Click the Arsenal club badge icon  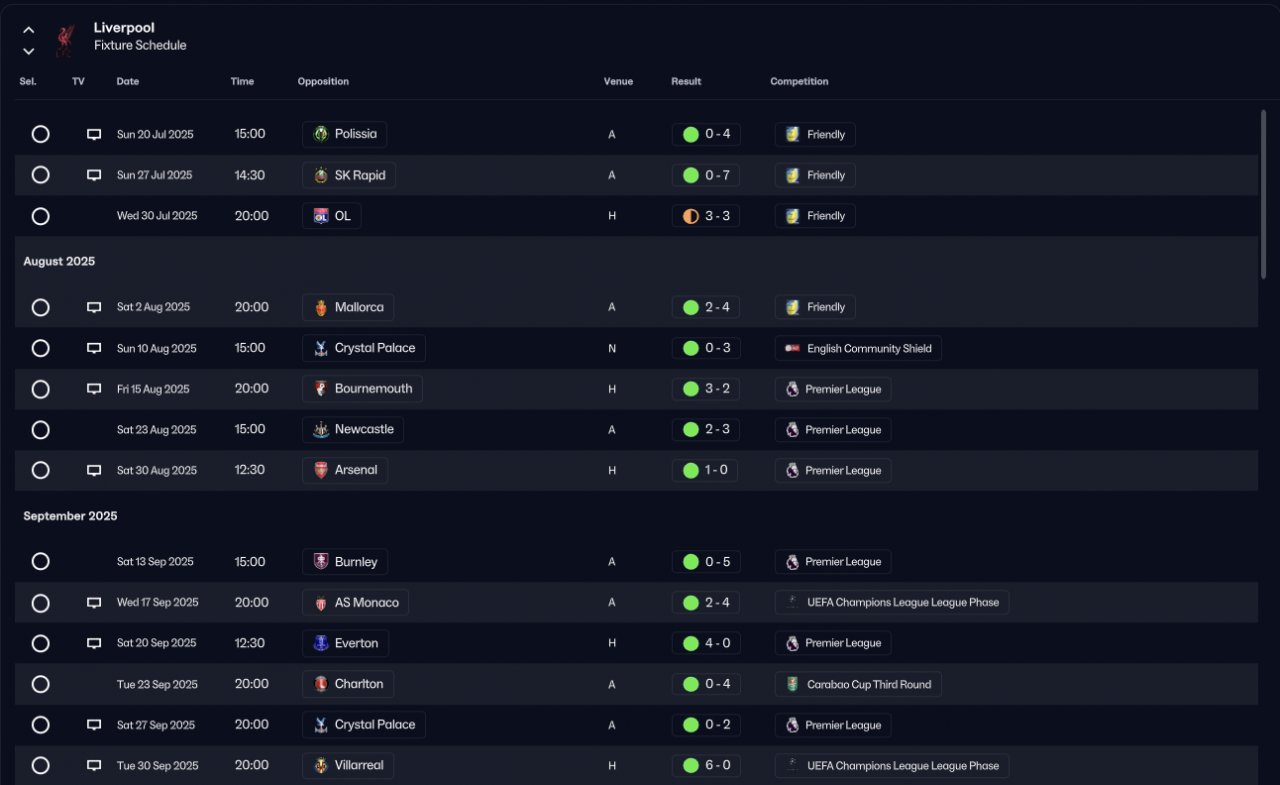point(321,470)
